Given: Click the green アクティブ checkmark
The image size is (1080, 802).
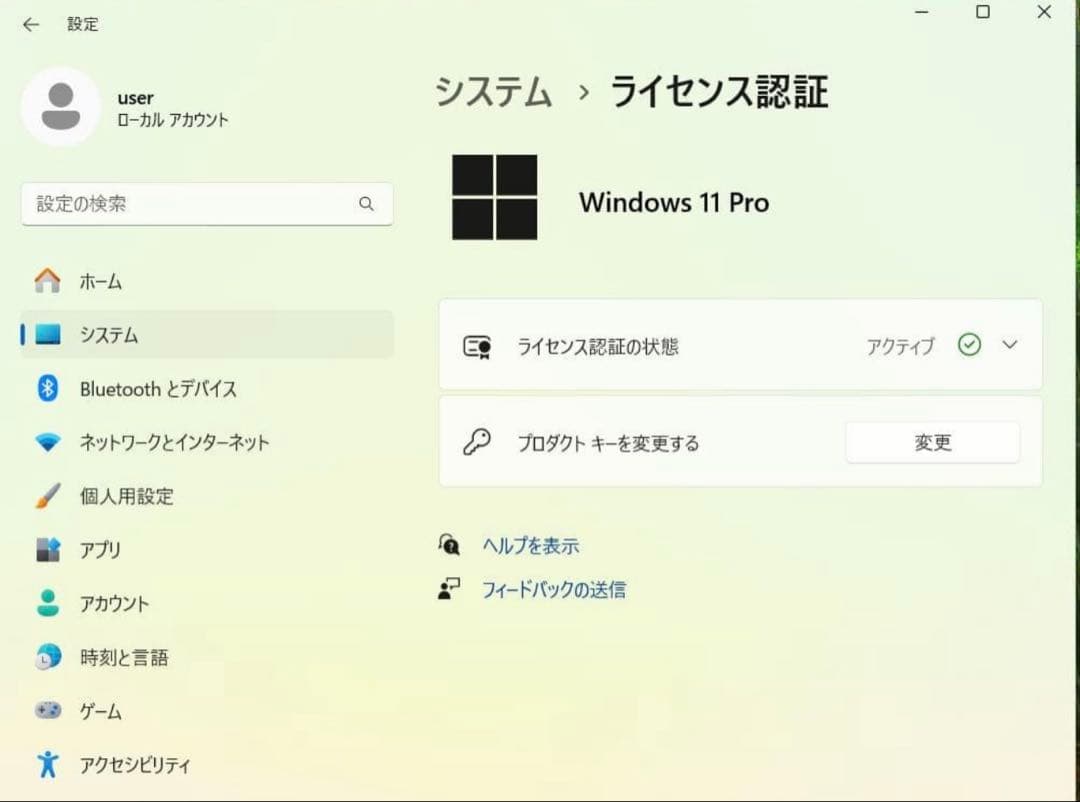Looking at the screenshot, I should (x=968, y=345).
